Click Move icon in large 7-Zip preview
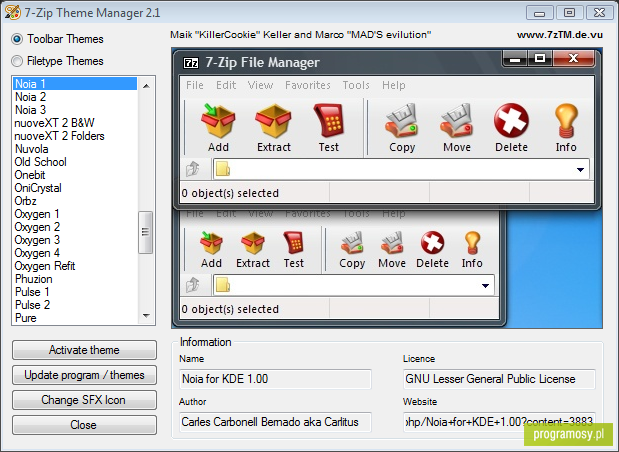The image size is (619, 452). click(x=457, y=121)
